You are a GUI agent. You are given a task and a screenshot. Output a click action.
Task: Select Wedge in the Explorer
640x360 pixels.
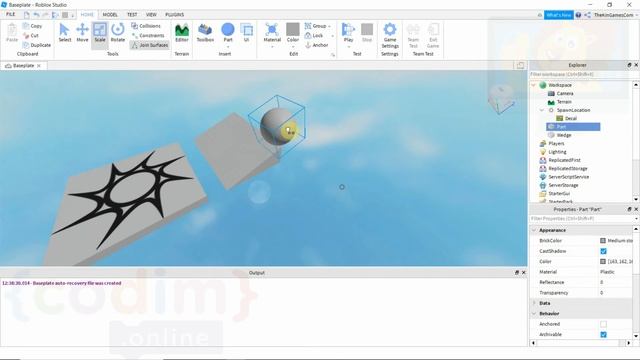pyautogui.click(x=564, y=135)
